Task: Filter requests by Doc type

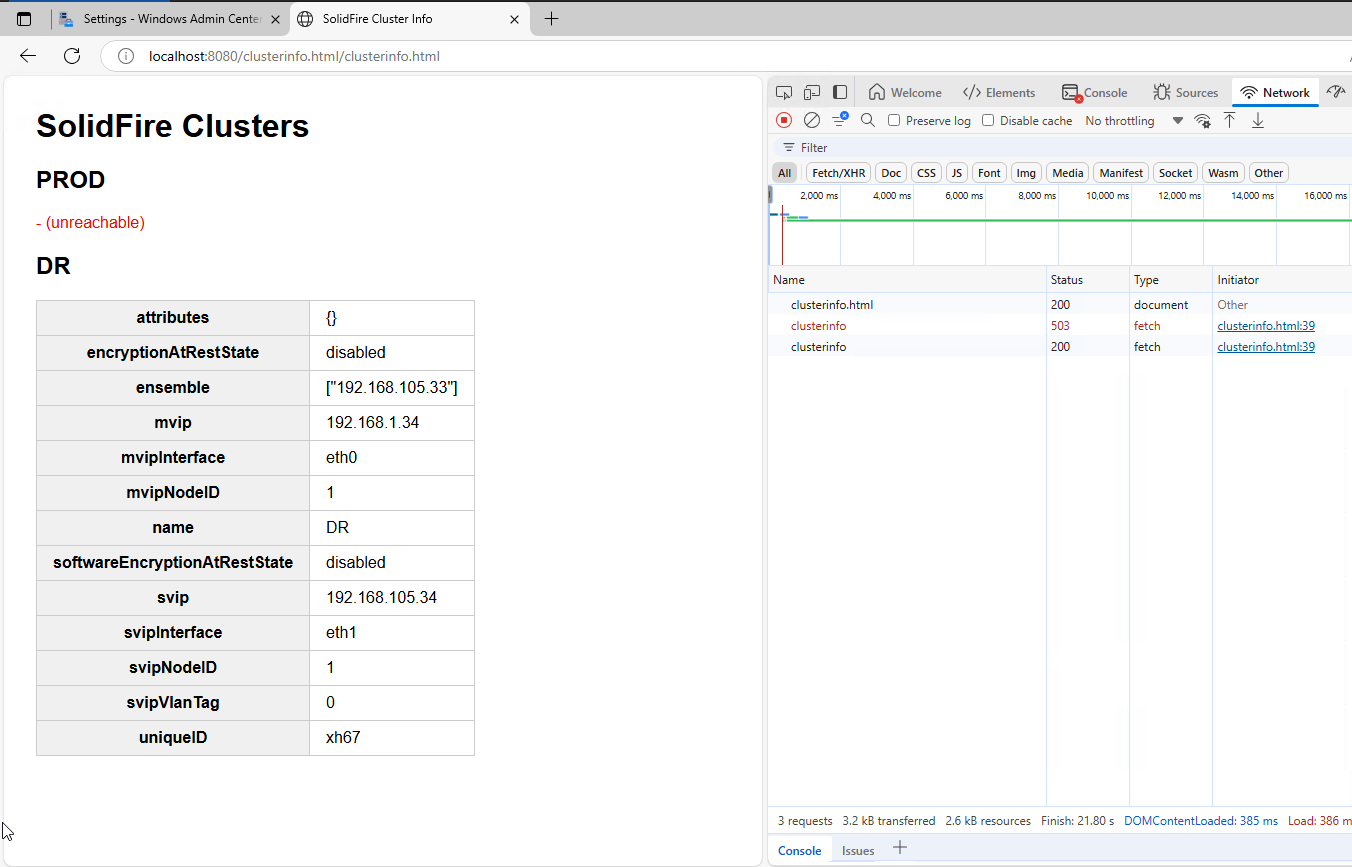Action: (891, 173)
